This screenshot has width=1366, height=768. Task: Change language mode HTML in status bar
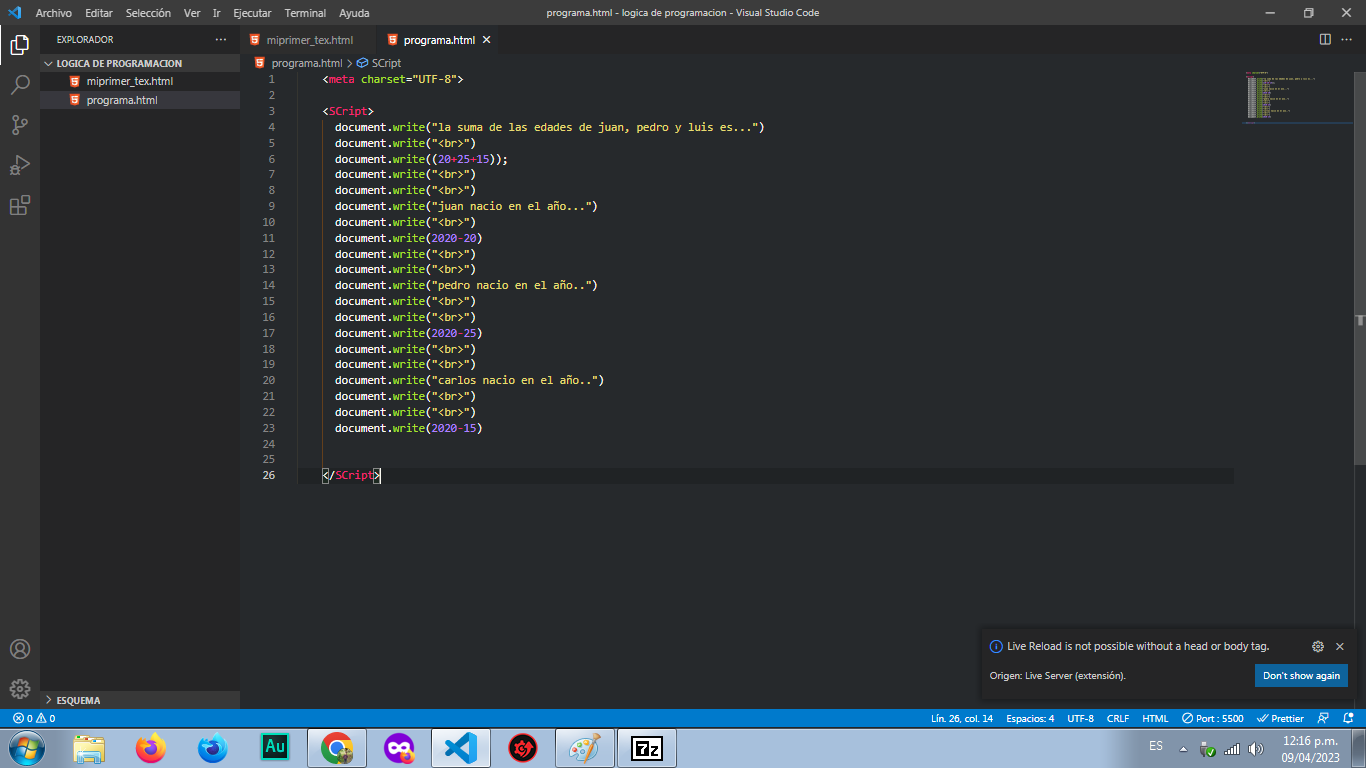point(1155,718)
